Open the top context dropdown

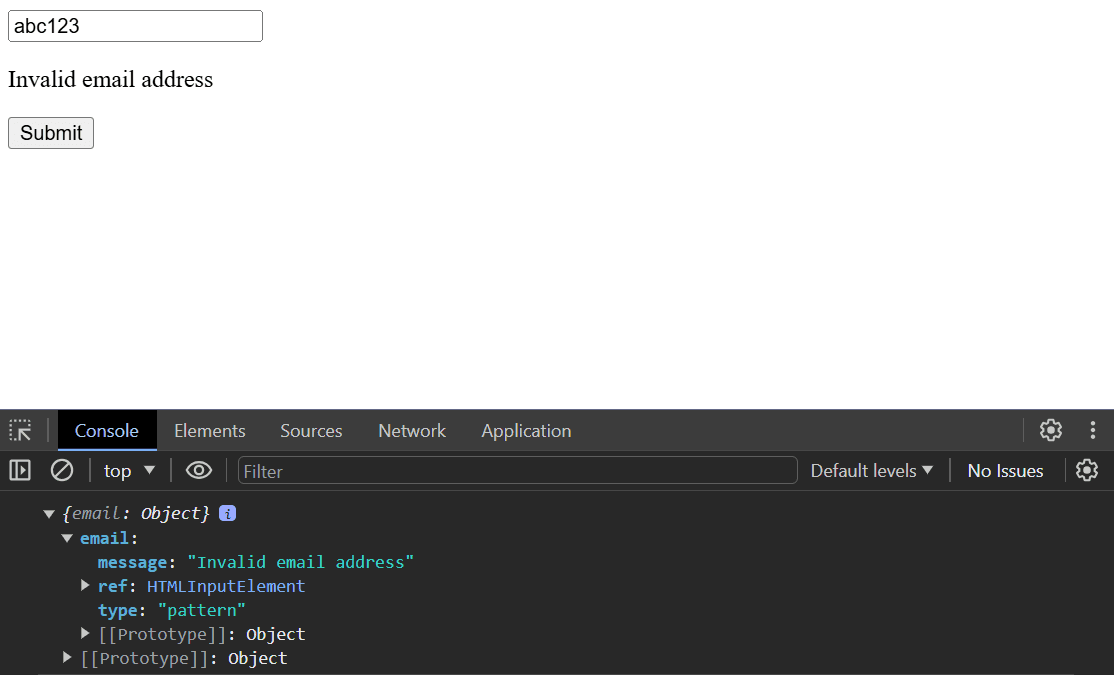coord(130,471)
